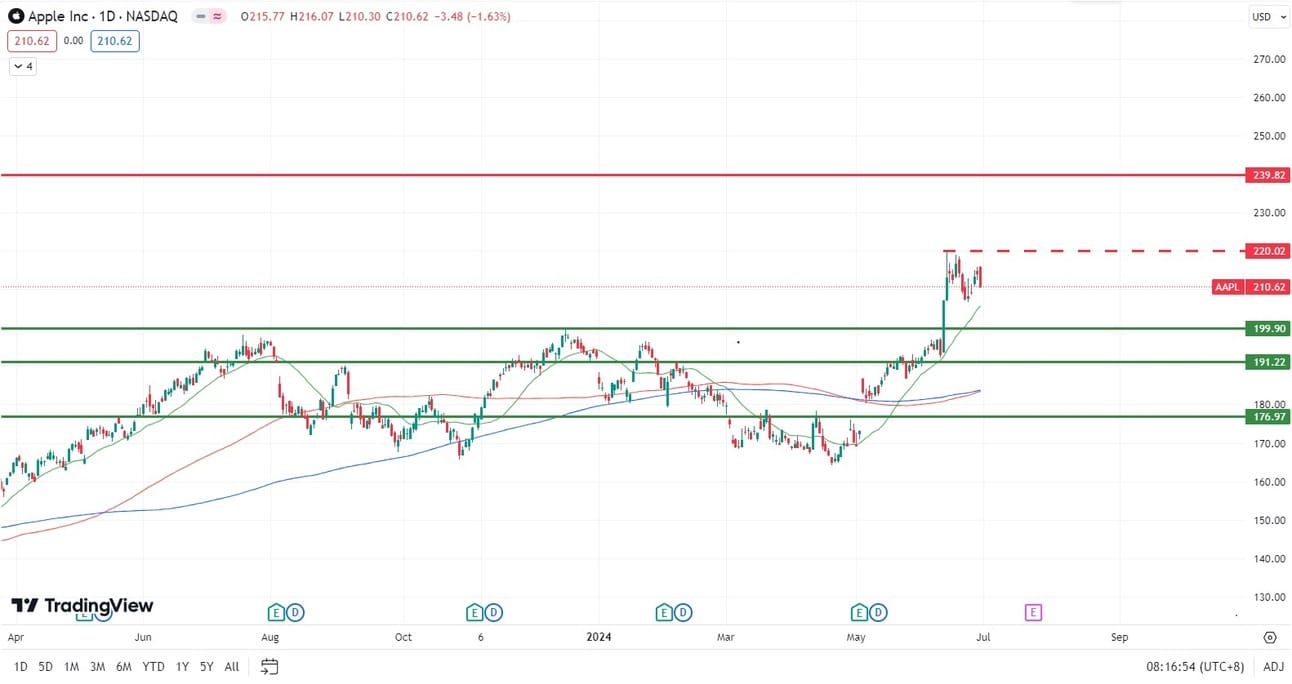
Task: Click blue dividend D marker before Mar
Action: point(682,612)
